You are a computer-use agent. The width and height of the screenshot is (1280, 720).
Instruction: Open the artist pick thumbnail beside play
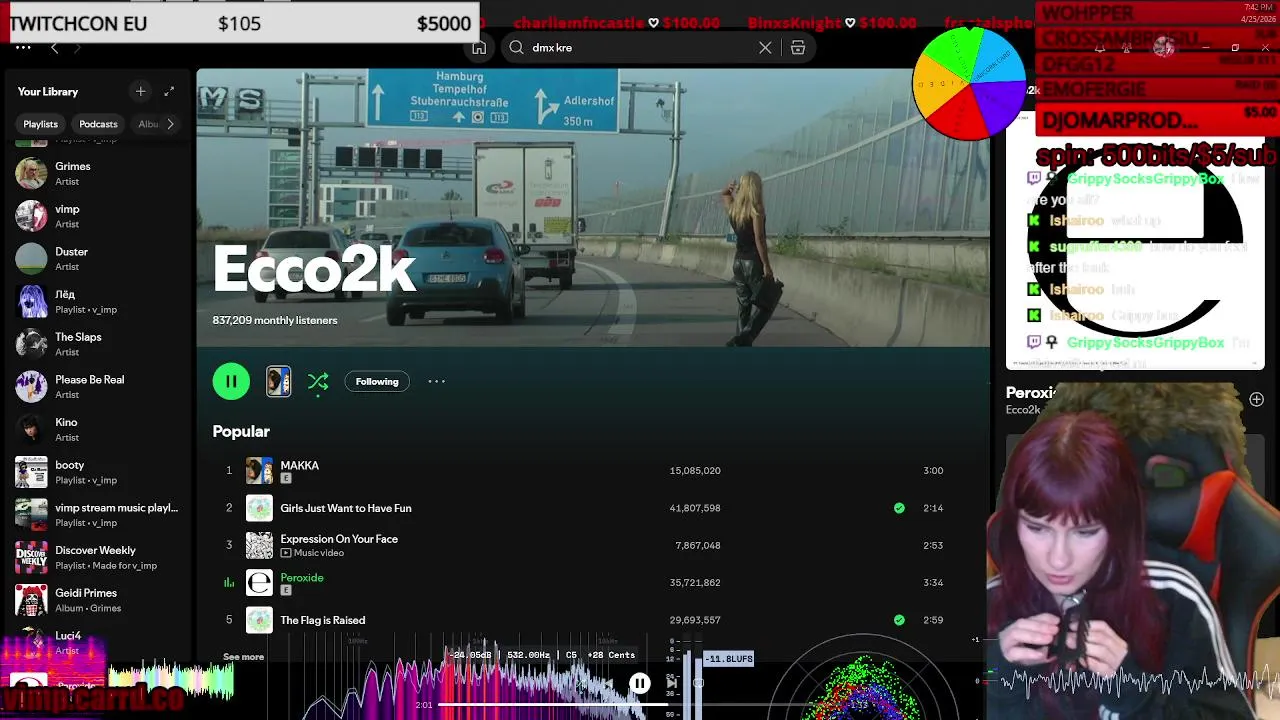pyautogui.click(x=278, y=381)
